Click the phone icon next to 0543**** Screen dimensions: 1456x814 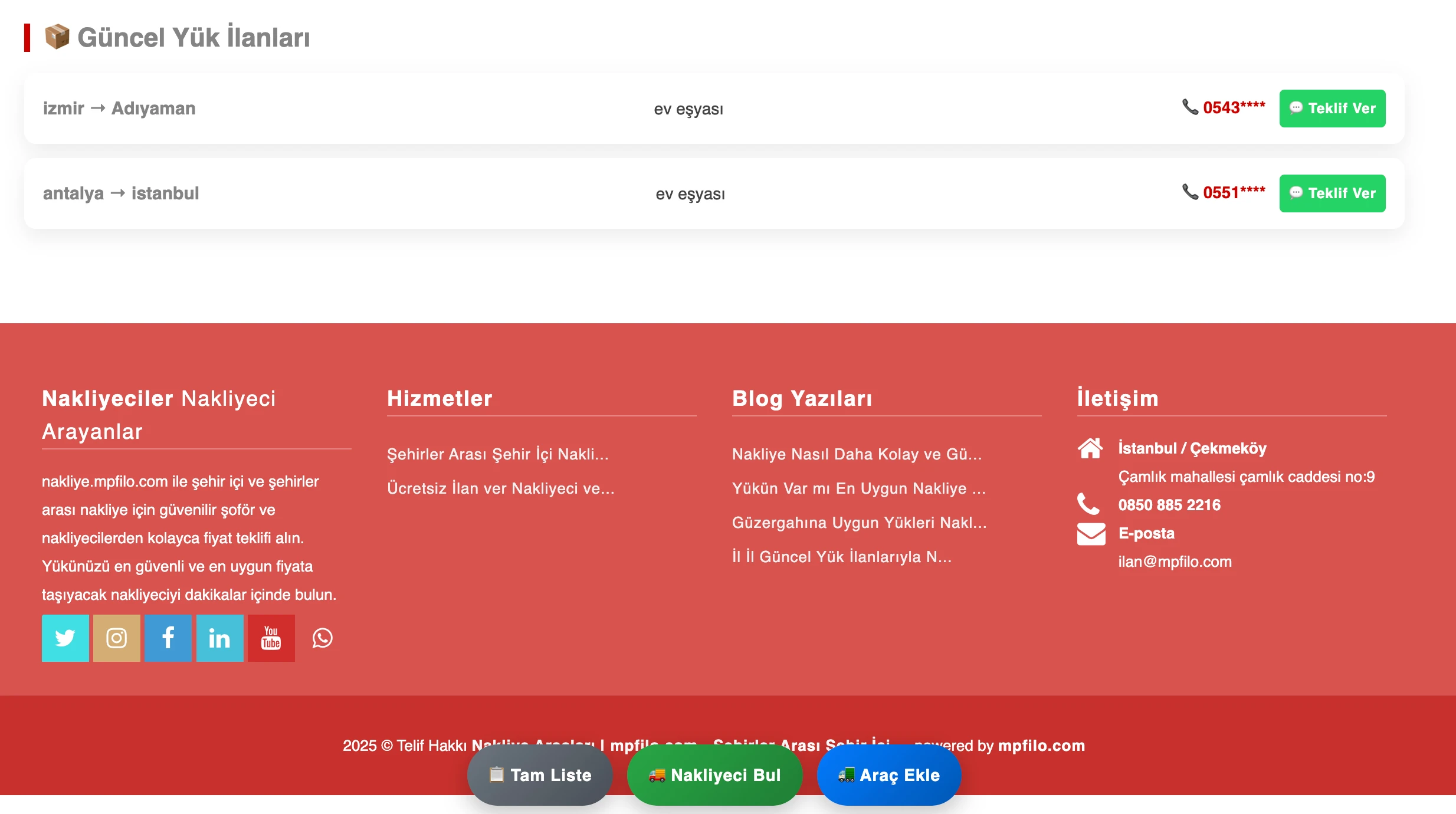tap(1190, 107)
